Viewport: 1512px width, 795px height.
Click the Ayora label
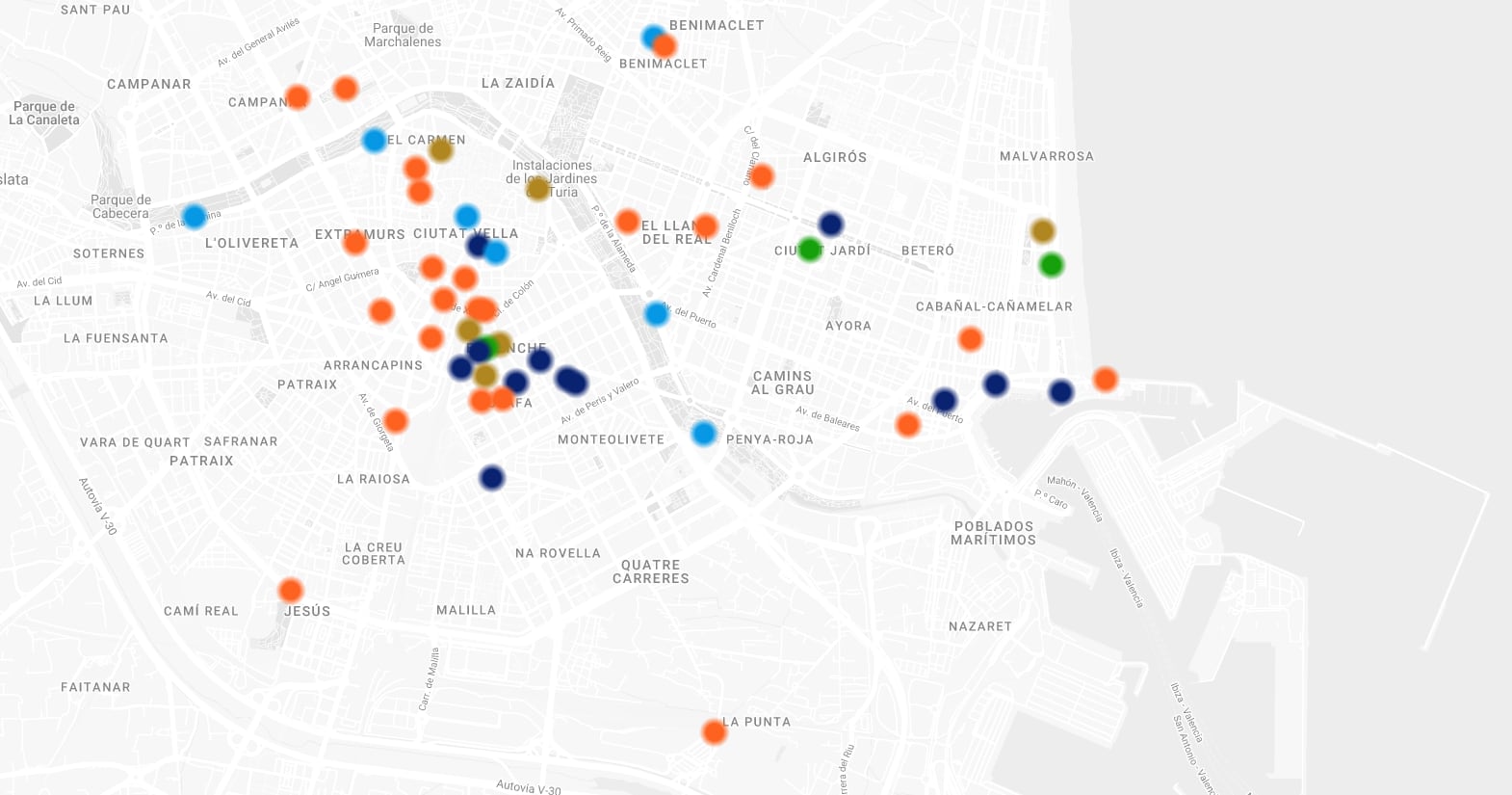coord(848,326)
